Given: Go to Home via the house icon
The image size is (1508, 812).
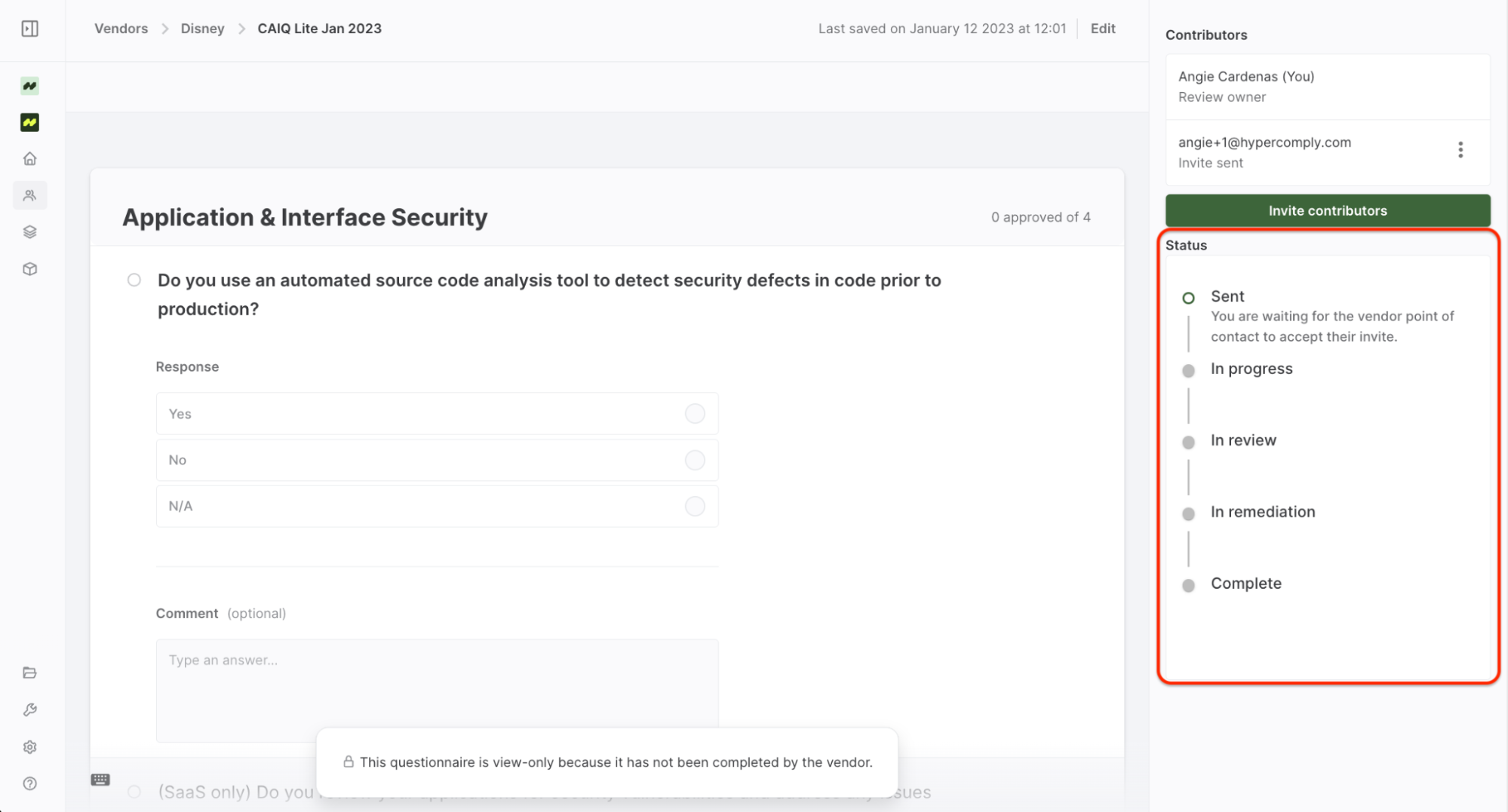Looking at the screenshot, I should point(29,159).
